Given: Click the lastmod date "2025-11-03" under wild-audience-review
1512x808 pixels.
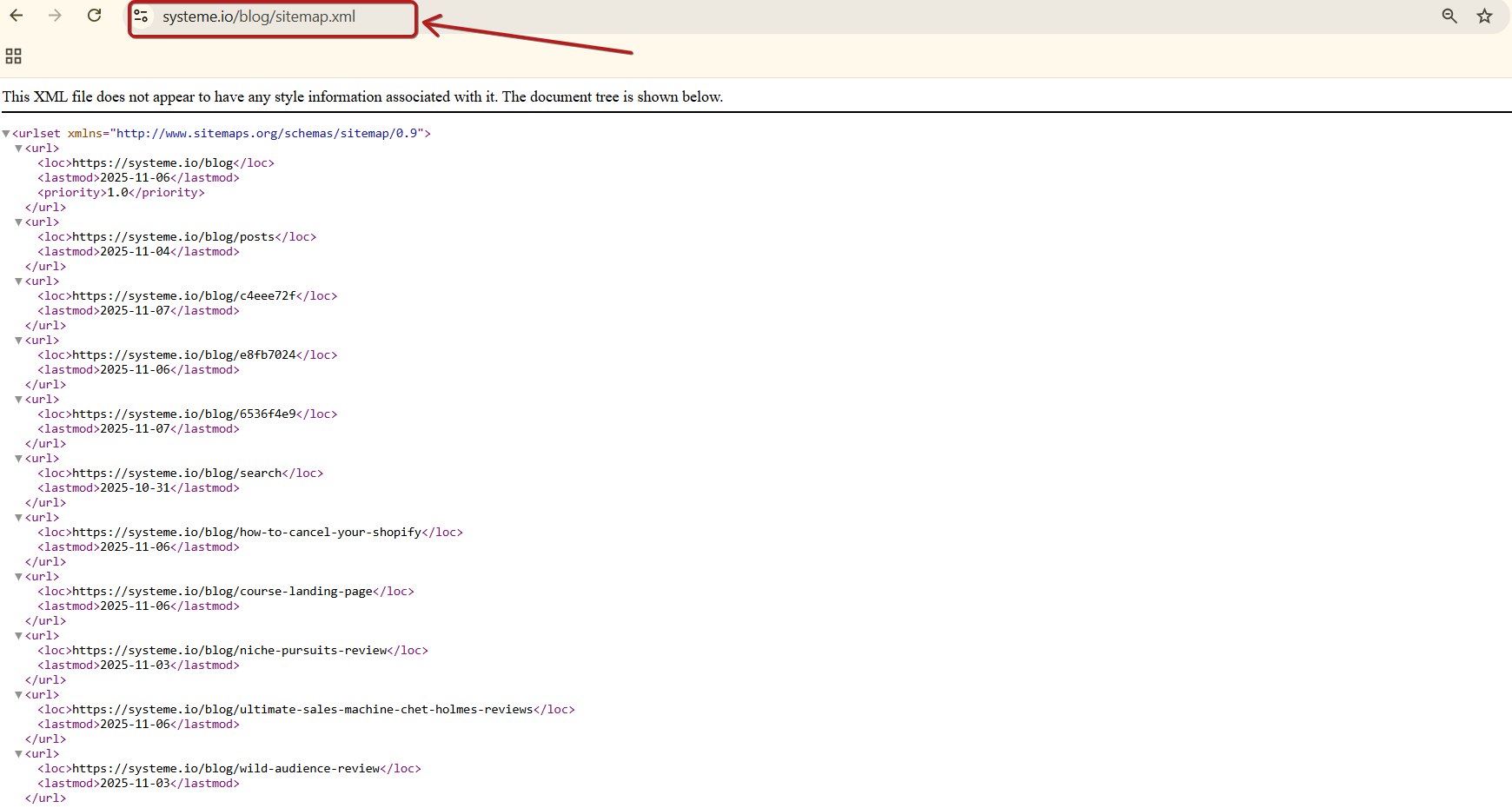Looking at the screenshot, I should [136, 784].
